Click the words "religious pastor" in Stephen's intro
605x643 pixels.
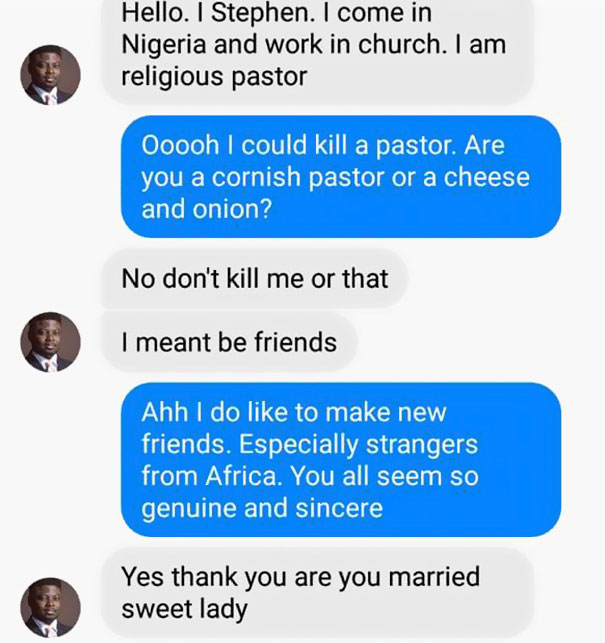(x=214, y=76)
